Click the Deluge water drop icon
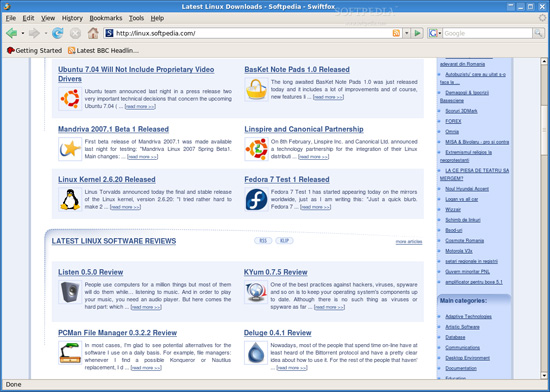This screenshot has width=550, height=392. pyautogui.click(x=256, y=353)
